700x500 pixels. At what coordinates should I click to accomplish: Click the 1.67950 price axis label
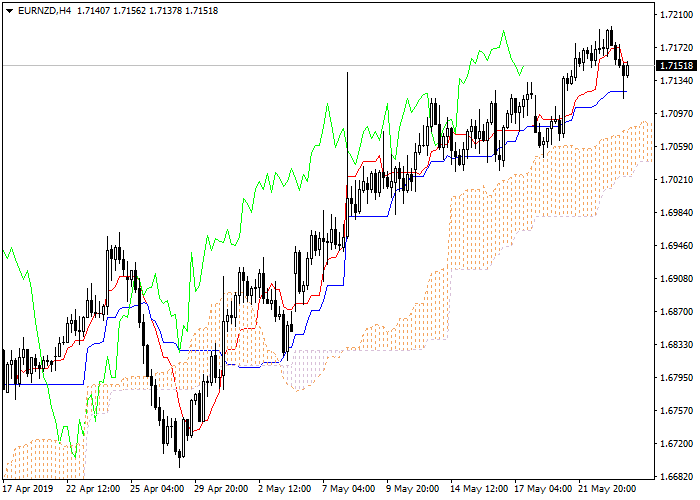[677, 378]
